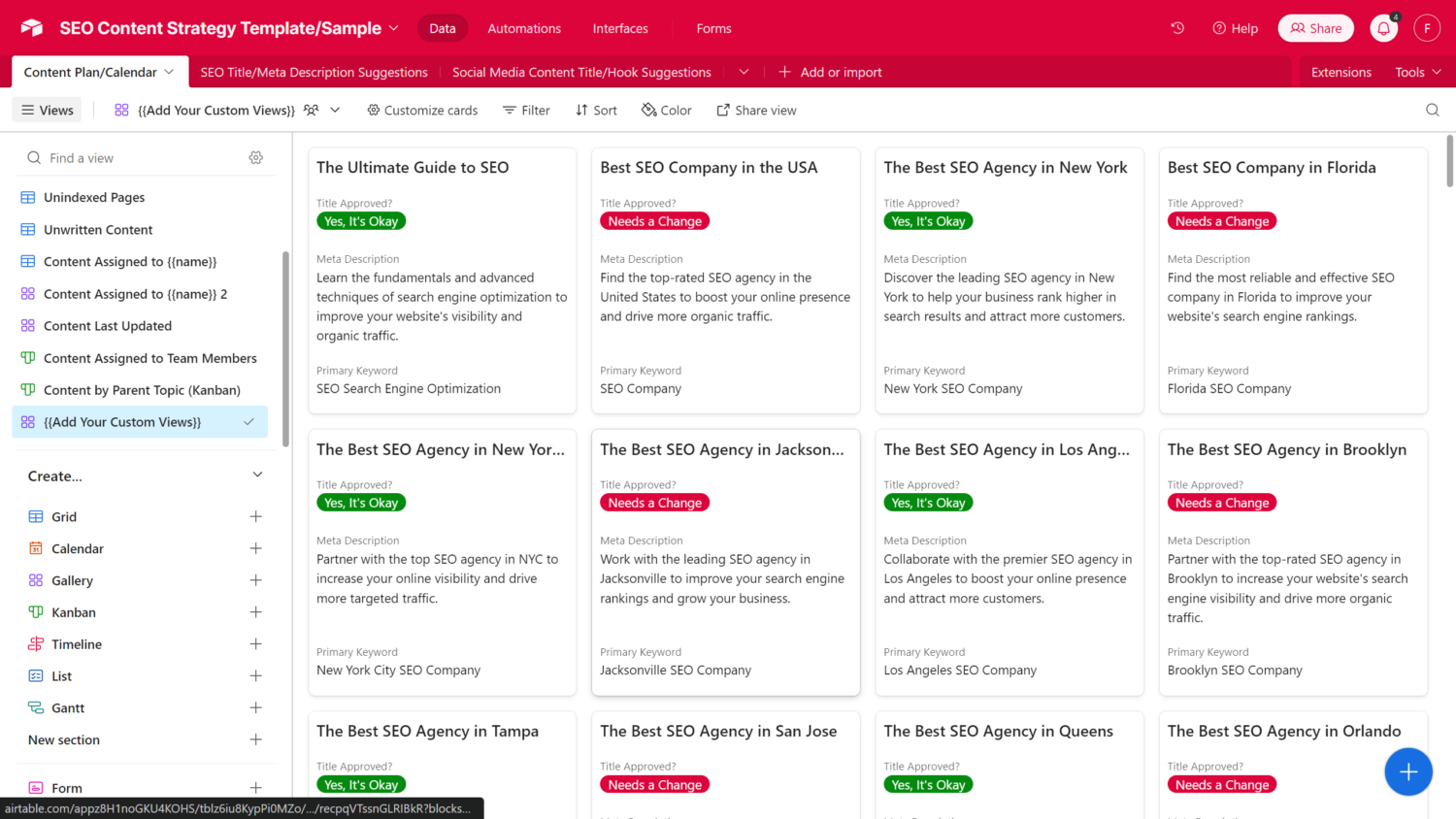Click the notifications bell icon
The image size is (1456, 819).
pyautogui.click(x=1383, y=29)
